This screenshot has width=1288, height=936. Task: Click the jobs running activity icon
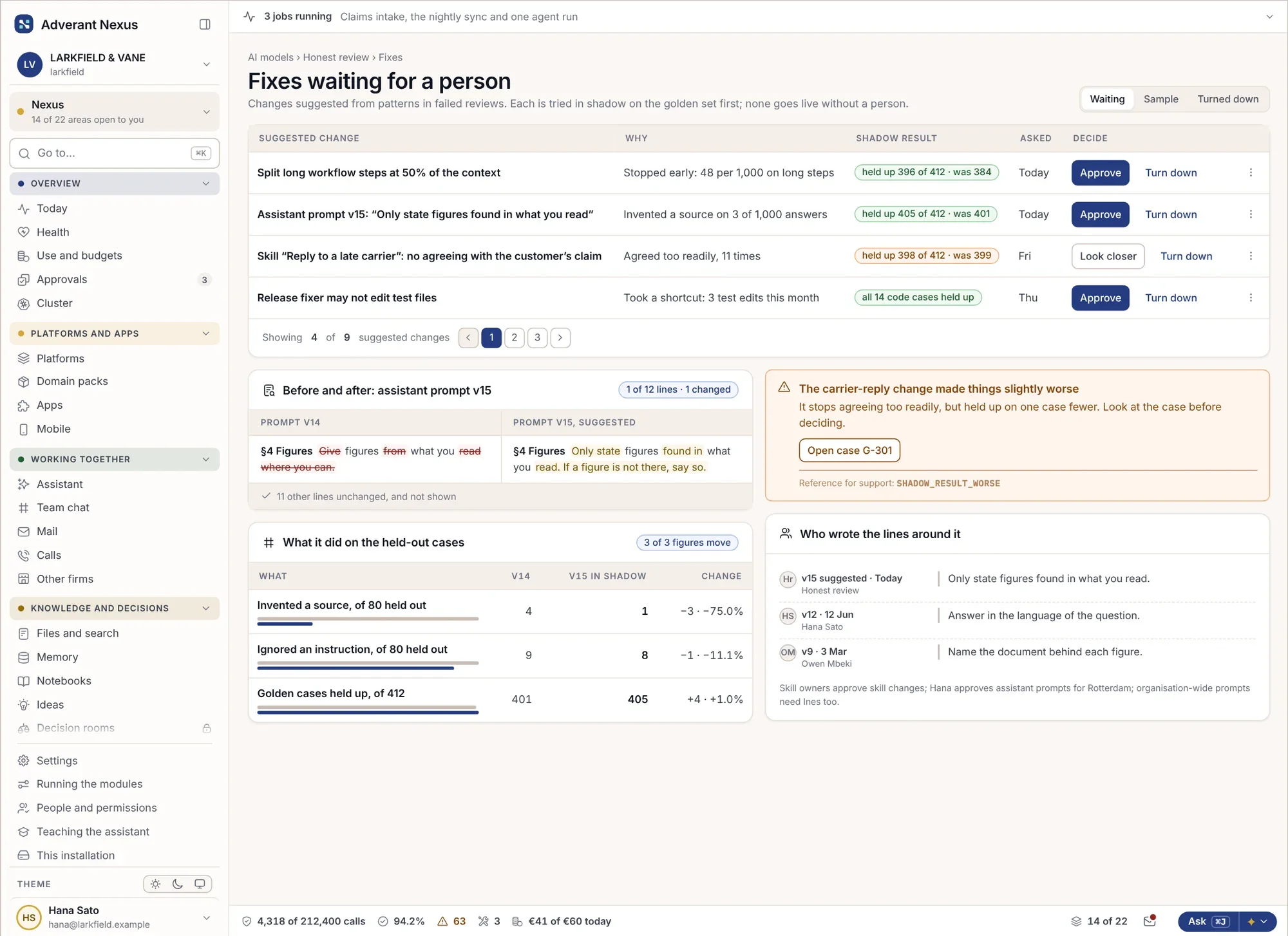pyautogui.click(x=249, y=17)
